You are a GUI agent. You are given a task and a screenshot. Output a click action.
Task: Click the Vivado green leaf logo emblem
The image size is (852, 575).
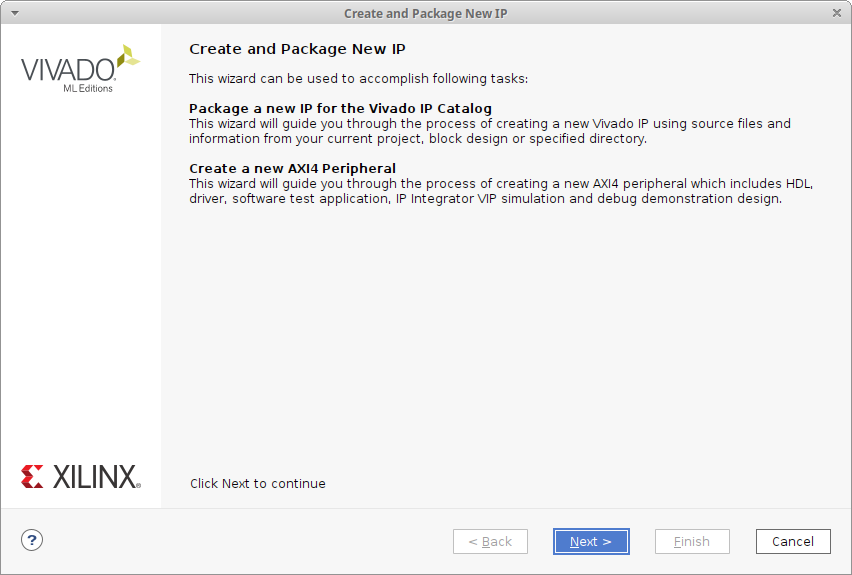click(x=128, y=57)
